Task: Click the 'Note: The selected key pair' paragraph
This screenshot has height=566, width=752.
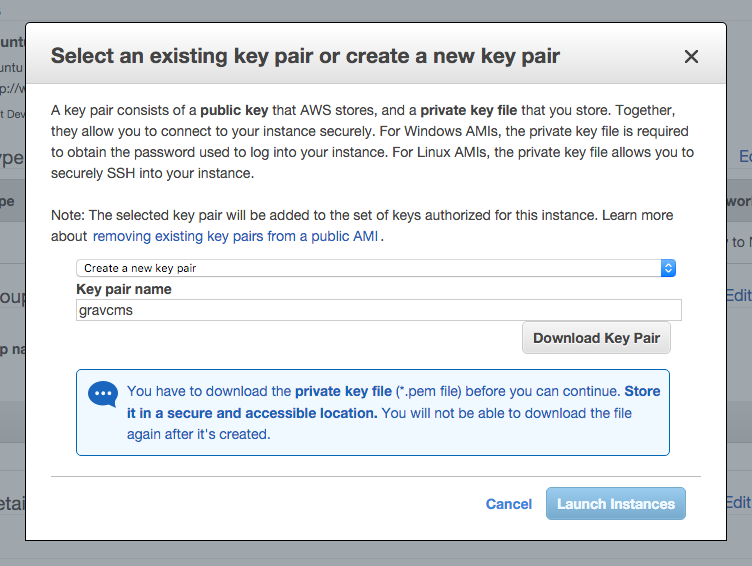Action: [x=362, y=226]
